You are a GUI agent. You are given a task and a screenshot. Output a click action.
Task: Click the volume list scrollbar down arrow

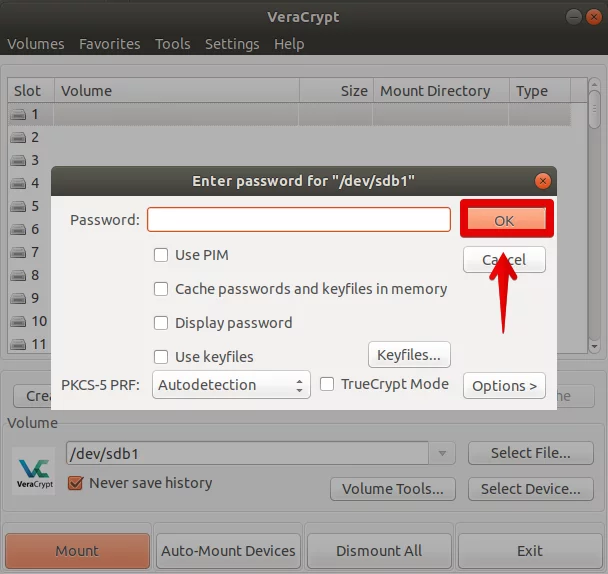click(594, 346)
